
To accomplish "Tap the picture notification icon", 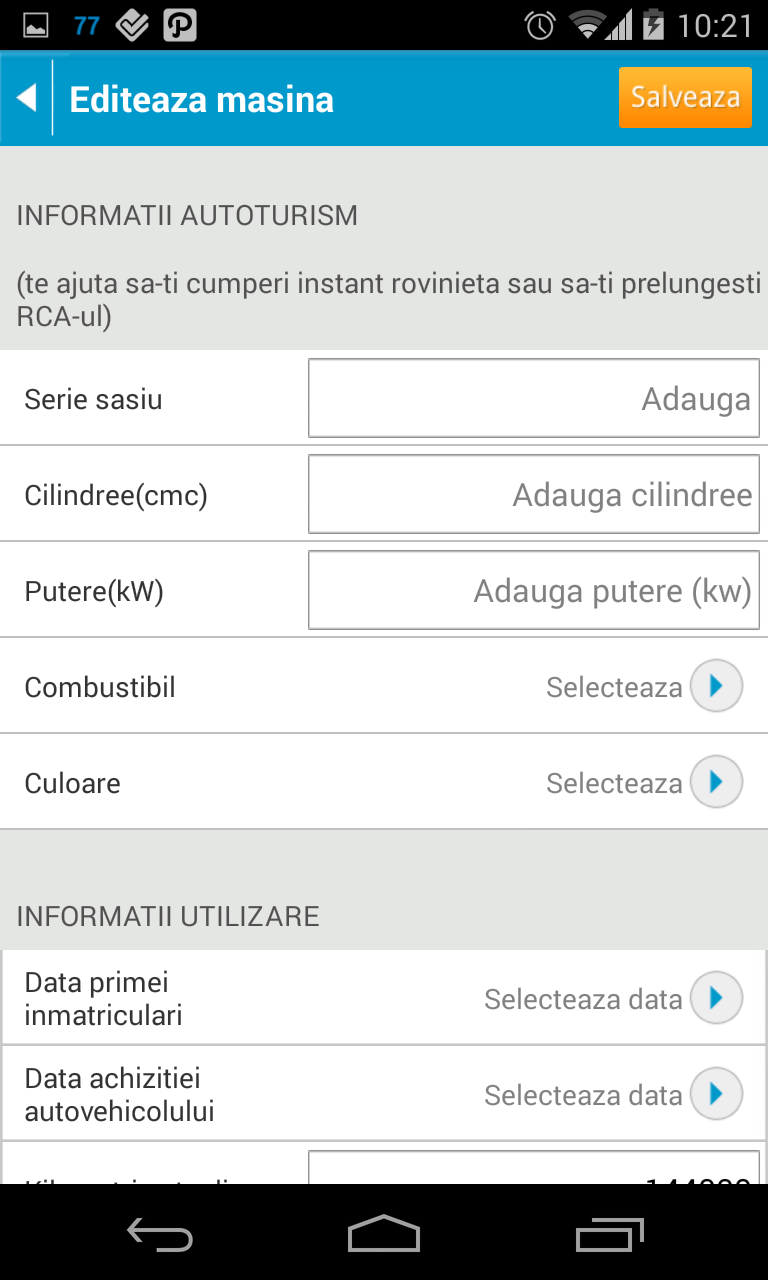I will pos(36,25).
